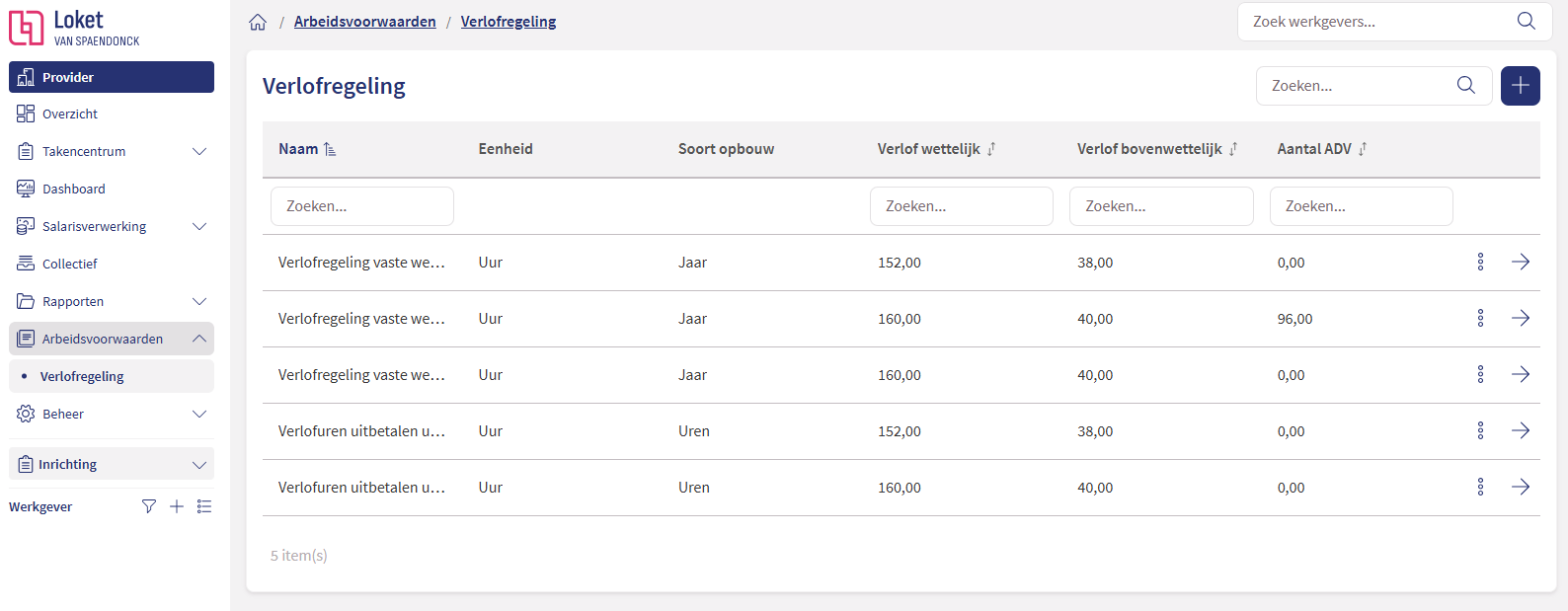Viewport: 1568px width, 611px height.
Task: Open Takencentrum menu item
Action: pyautogui.click(x=112, y=151)
